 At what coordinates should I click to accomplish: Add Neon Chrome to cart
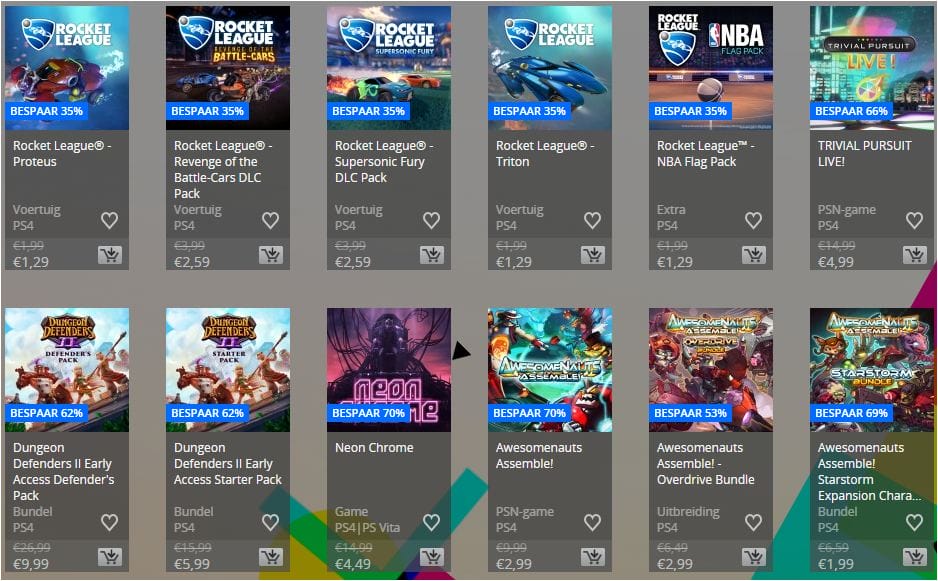point(432,558)
